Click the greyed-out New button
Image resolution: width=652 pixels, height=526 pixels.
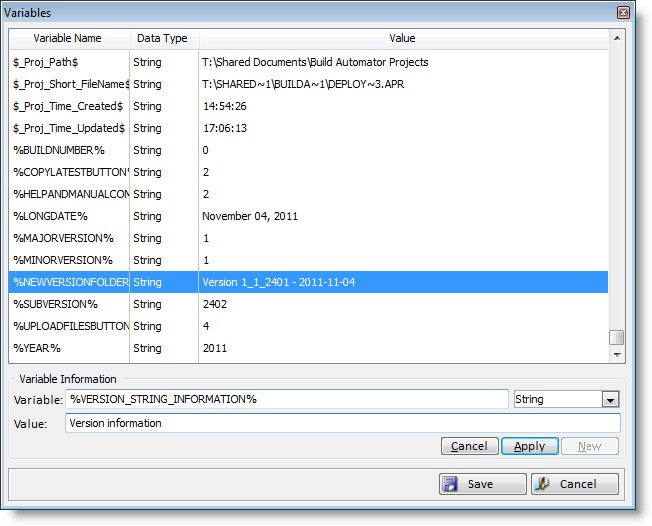590,446
